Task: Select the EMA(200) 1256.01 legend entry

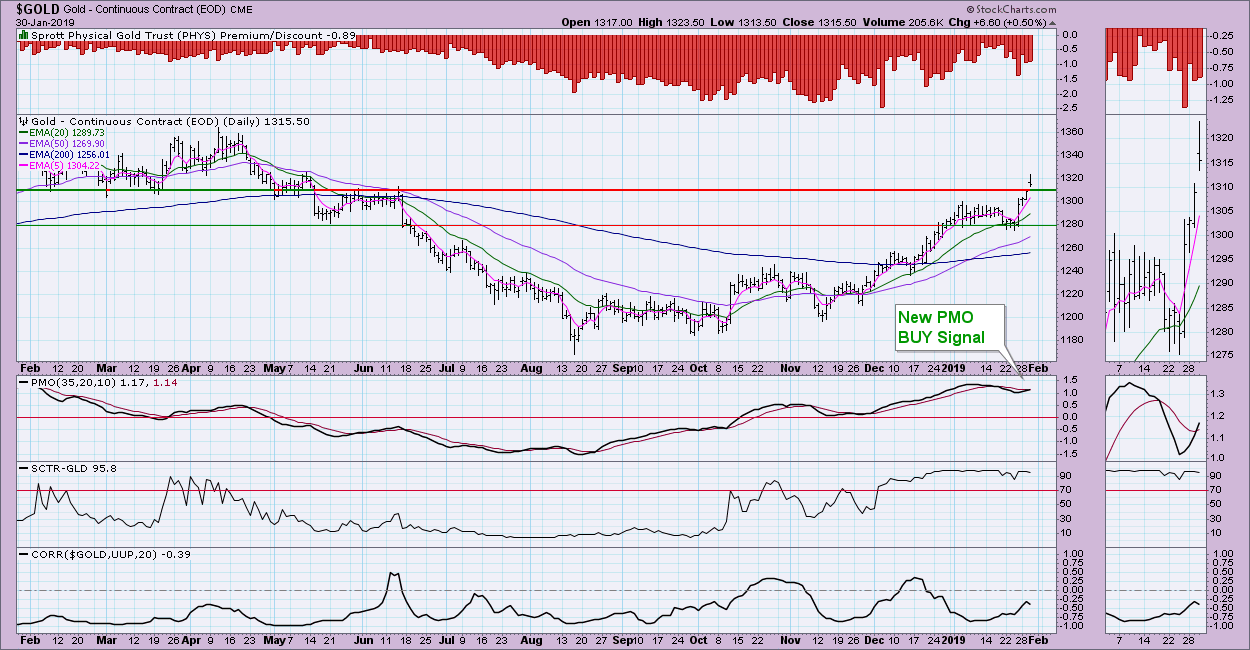Action: coord(70,155)
